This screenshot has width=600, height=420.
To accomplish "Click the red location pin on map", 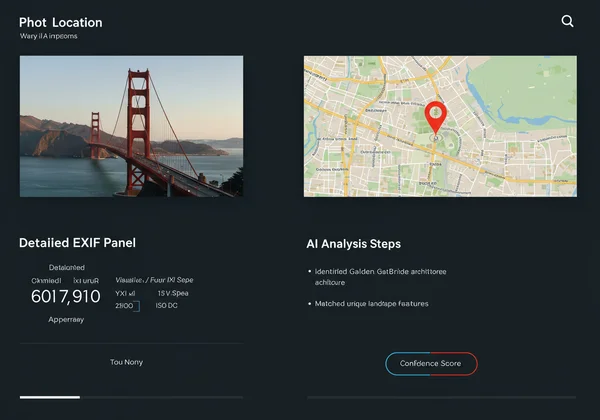I will [x=435, y=117].
